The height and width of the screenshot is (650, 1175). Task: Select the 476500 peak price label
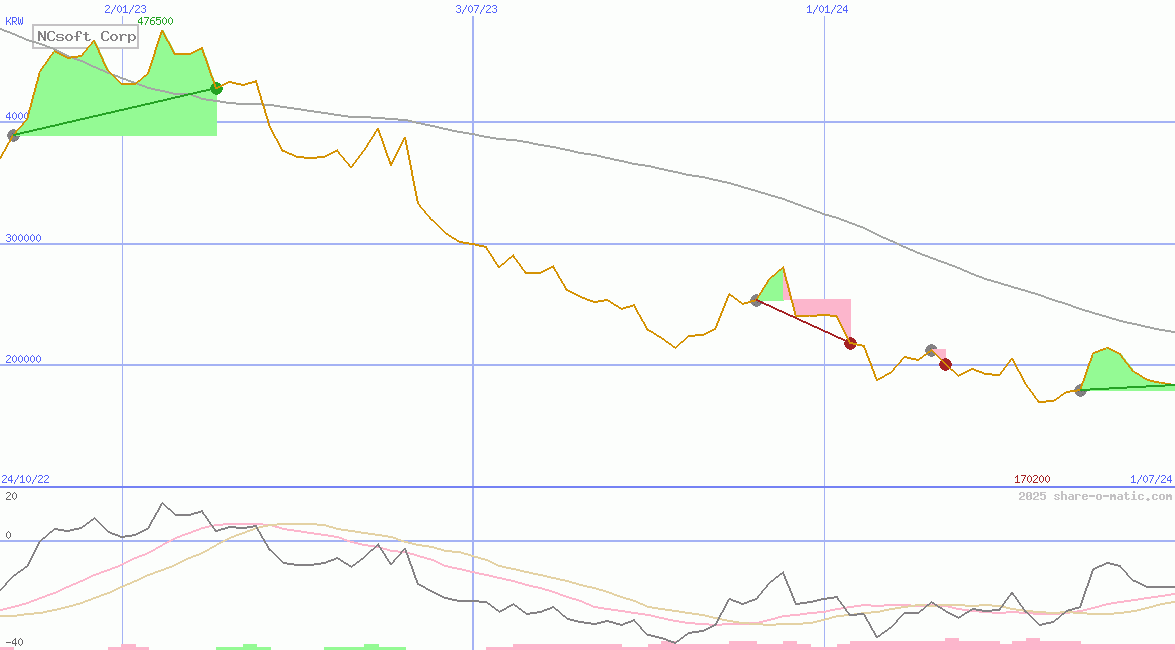tap(155, 21)
